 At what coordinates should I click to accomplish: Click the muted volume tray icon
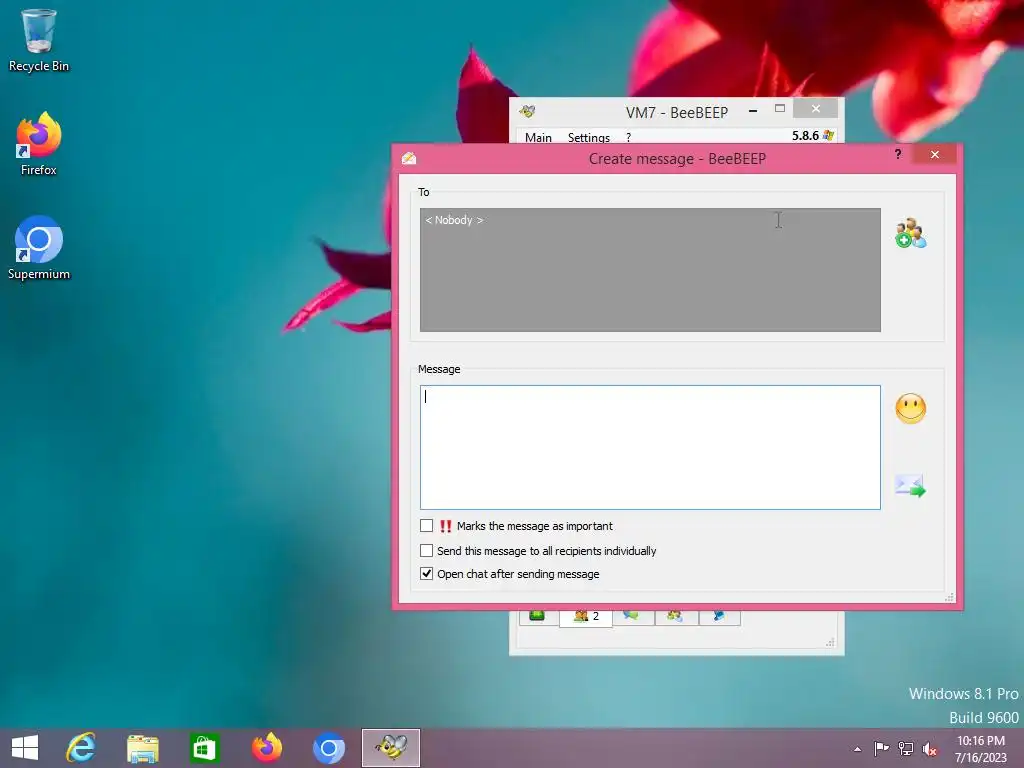tap(930, 748)
